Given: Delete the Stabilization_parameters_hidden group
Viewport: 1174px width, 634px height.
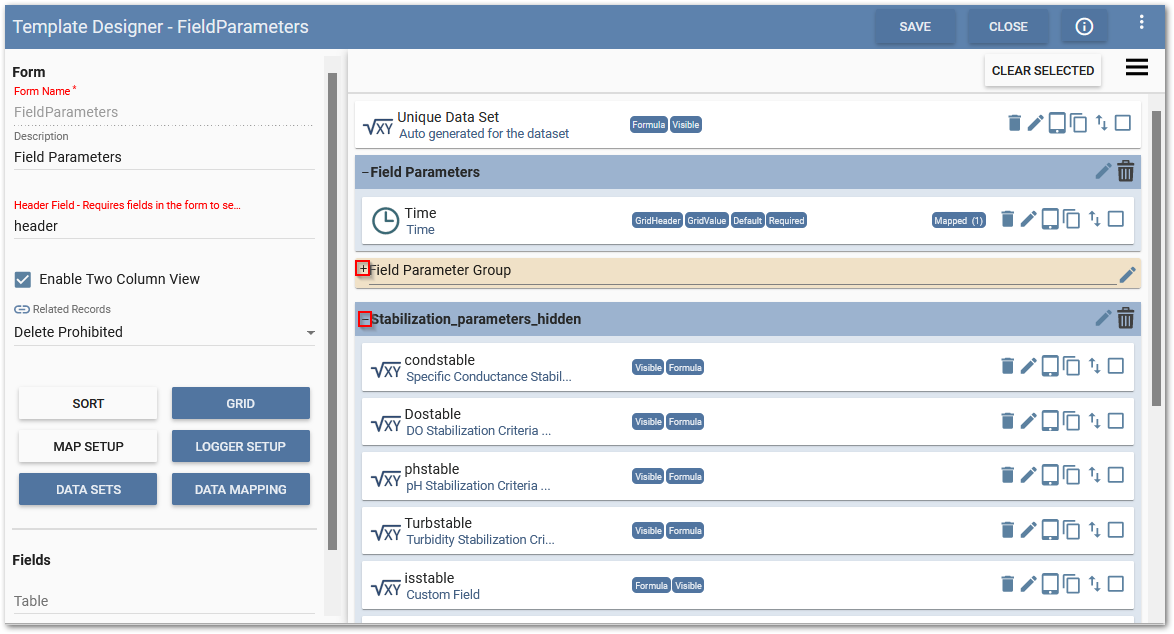Looking at the screenshot, I should pyautogui.click(x=1126, y=318).
